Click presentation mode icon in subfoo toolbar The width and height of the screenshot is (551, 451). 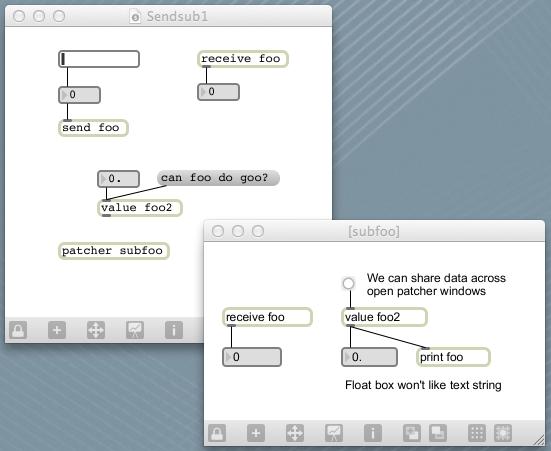tap(334, 433)
